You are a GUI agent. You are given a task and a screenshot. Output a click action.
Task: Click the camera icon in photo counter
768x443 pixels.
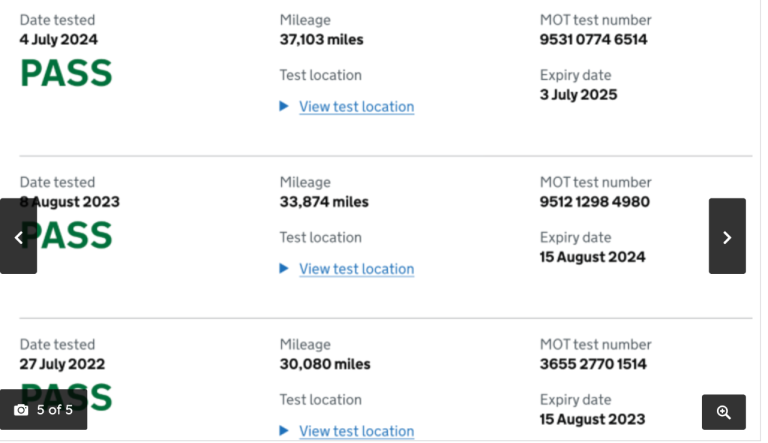point(21,410)
